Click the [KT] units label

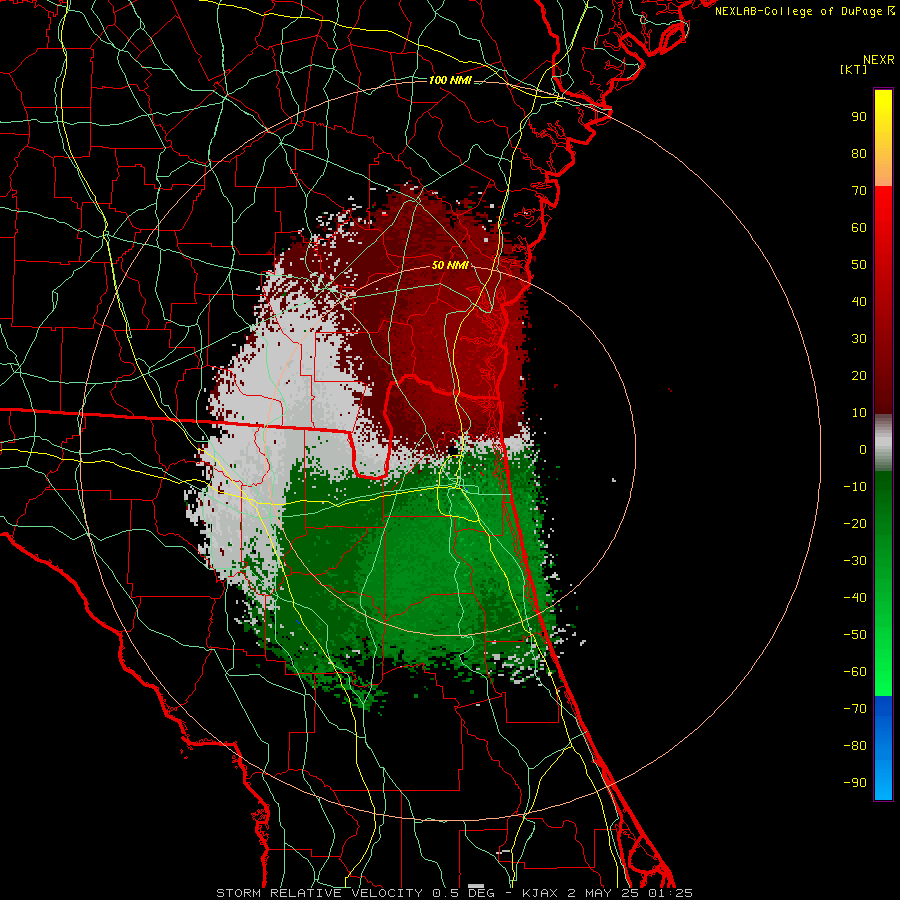pos(854,70)
